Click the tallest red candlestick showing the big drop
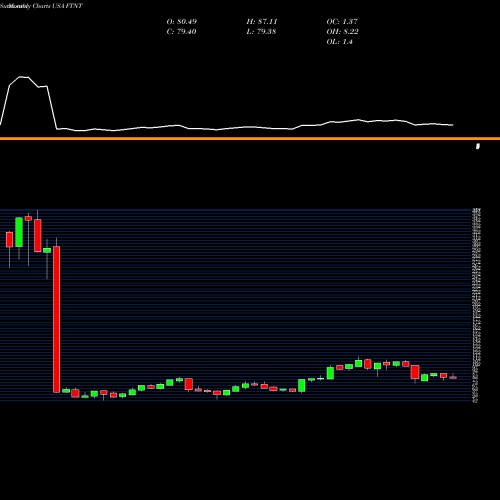500x500 pixels. coord(57,319)
